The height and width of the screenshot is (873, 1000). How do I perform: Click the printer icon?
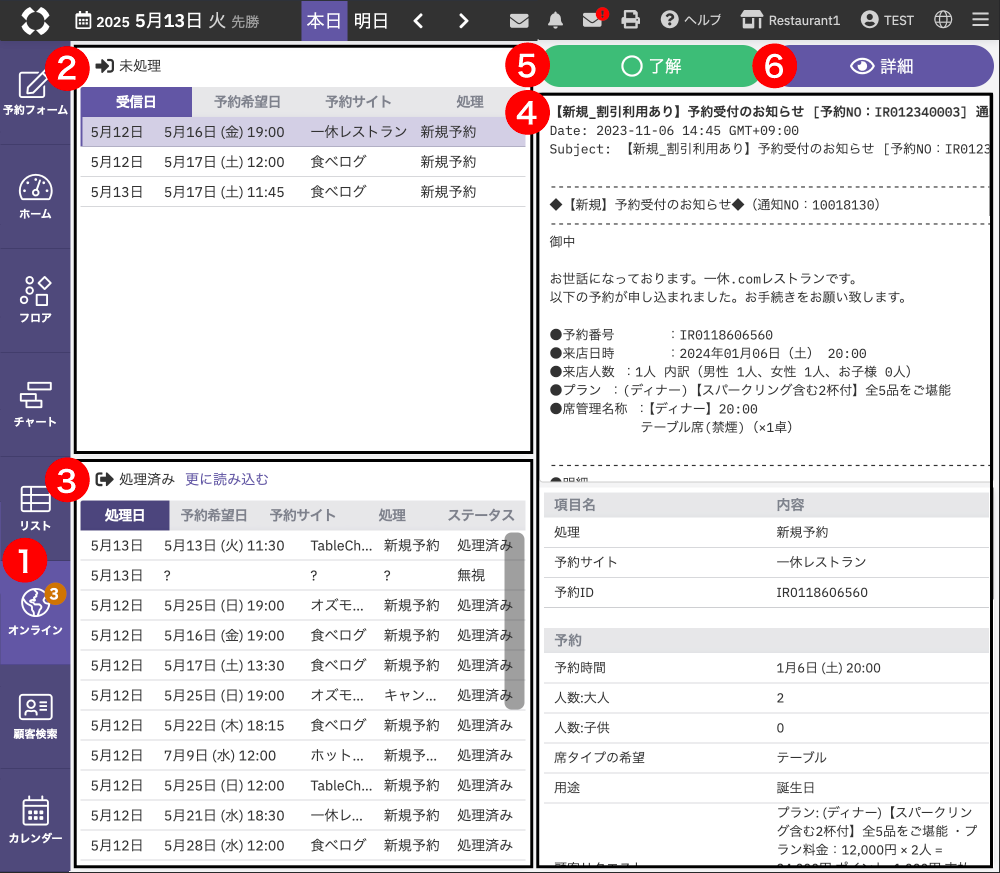630,20
